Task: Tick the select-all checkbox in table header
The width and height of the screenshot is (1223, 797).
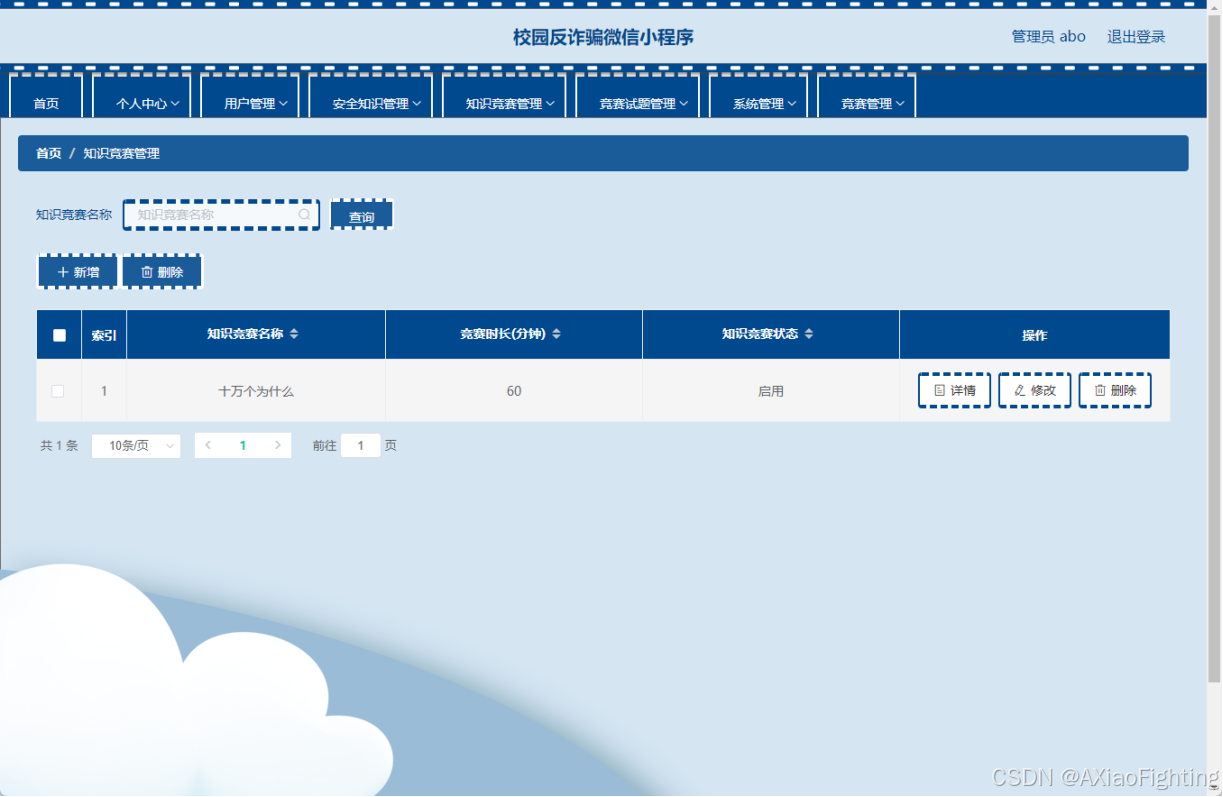Action: [59, 335]
